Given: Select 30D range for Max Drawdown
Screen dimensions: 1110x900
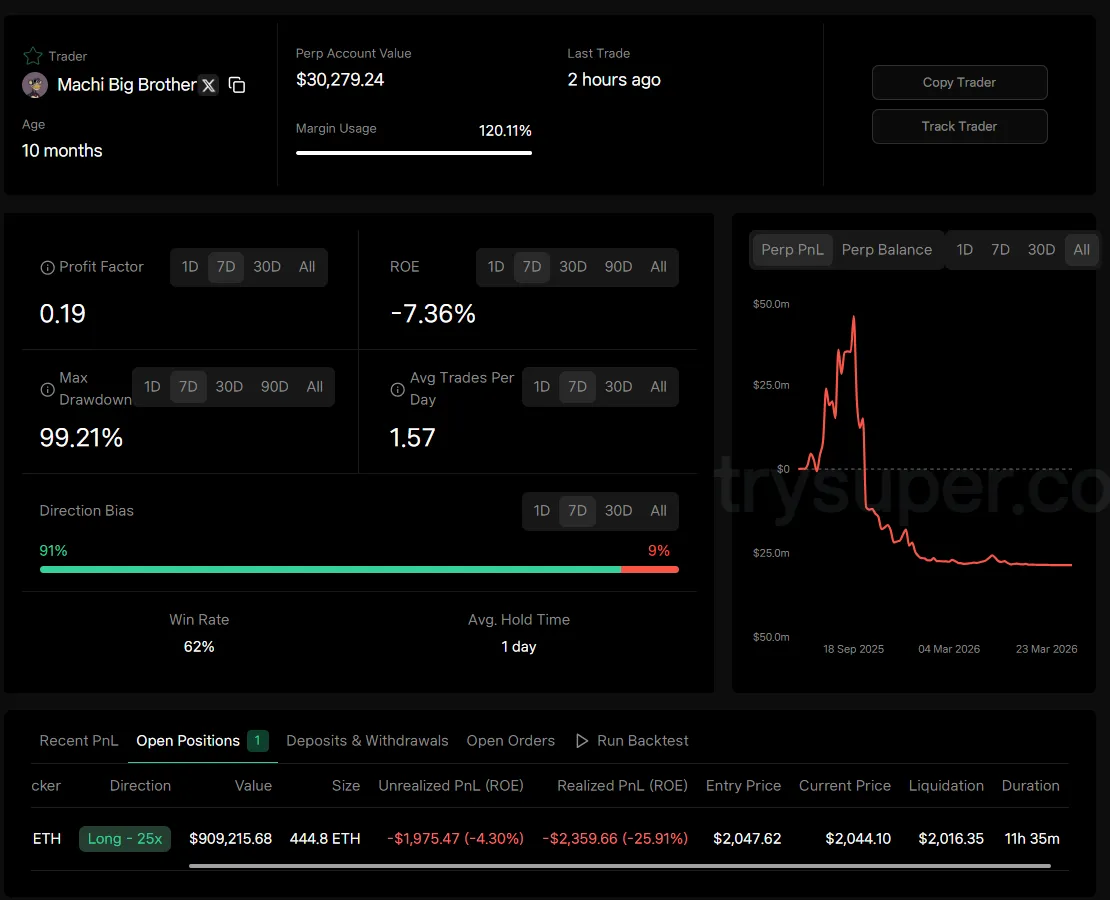Looking at the screenshot, I should (x=229, y=387).
